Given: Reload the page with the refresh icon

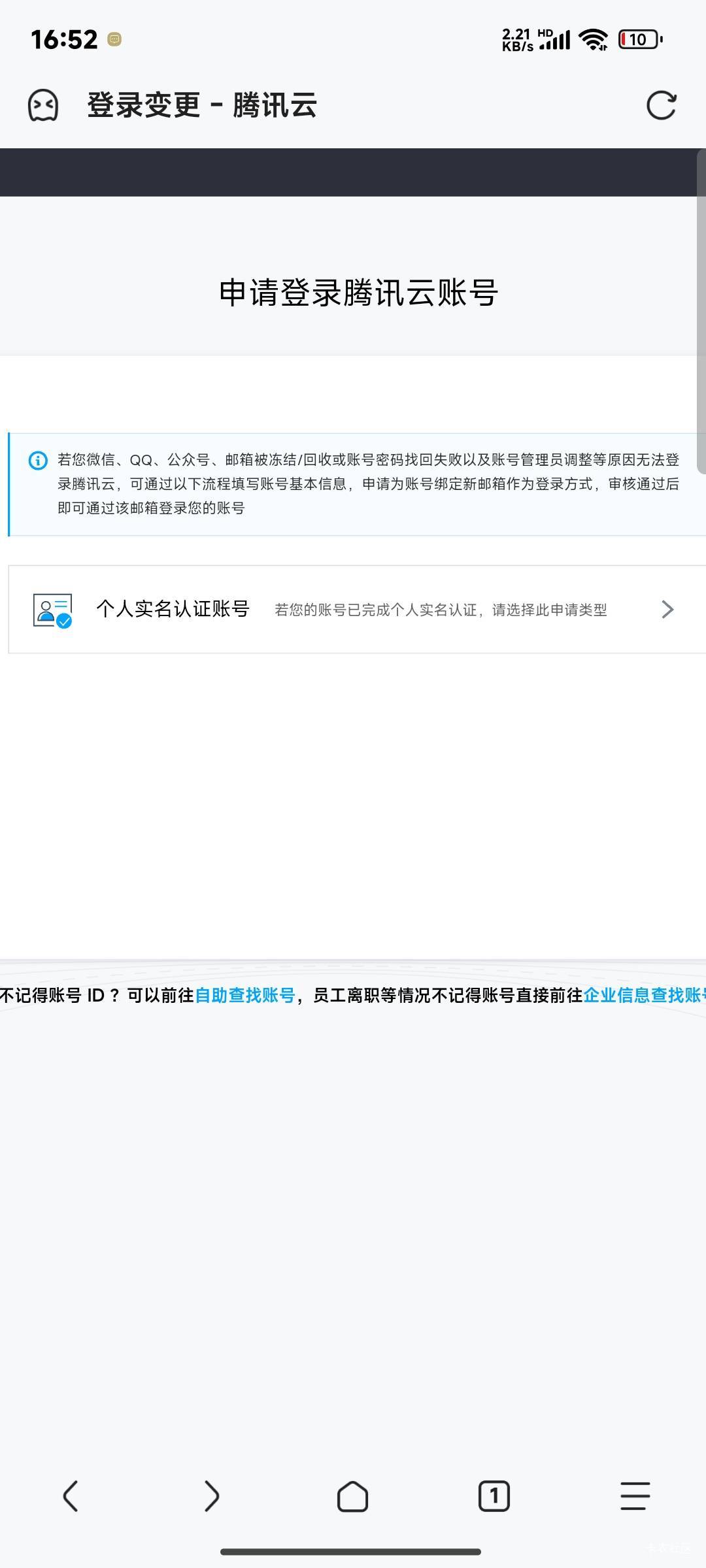Looking at the screenshot, I should (x=661, y=105).
